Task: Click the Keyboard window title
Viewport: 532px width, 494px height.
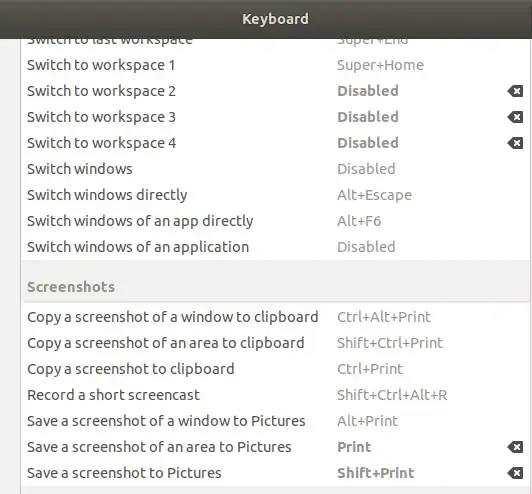Action: pos(275,19)
